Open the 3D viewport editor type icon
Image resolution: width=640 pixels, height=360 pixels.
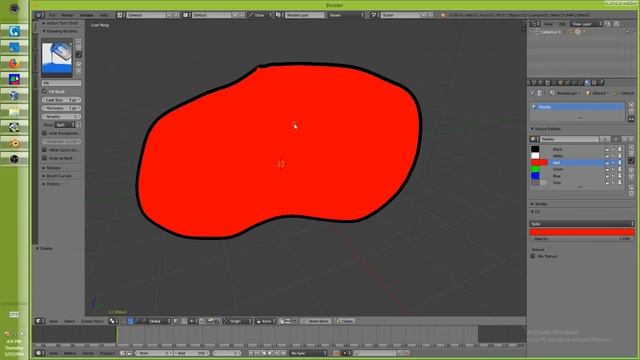[40, 321]
